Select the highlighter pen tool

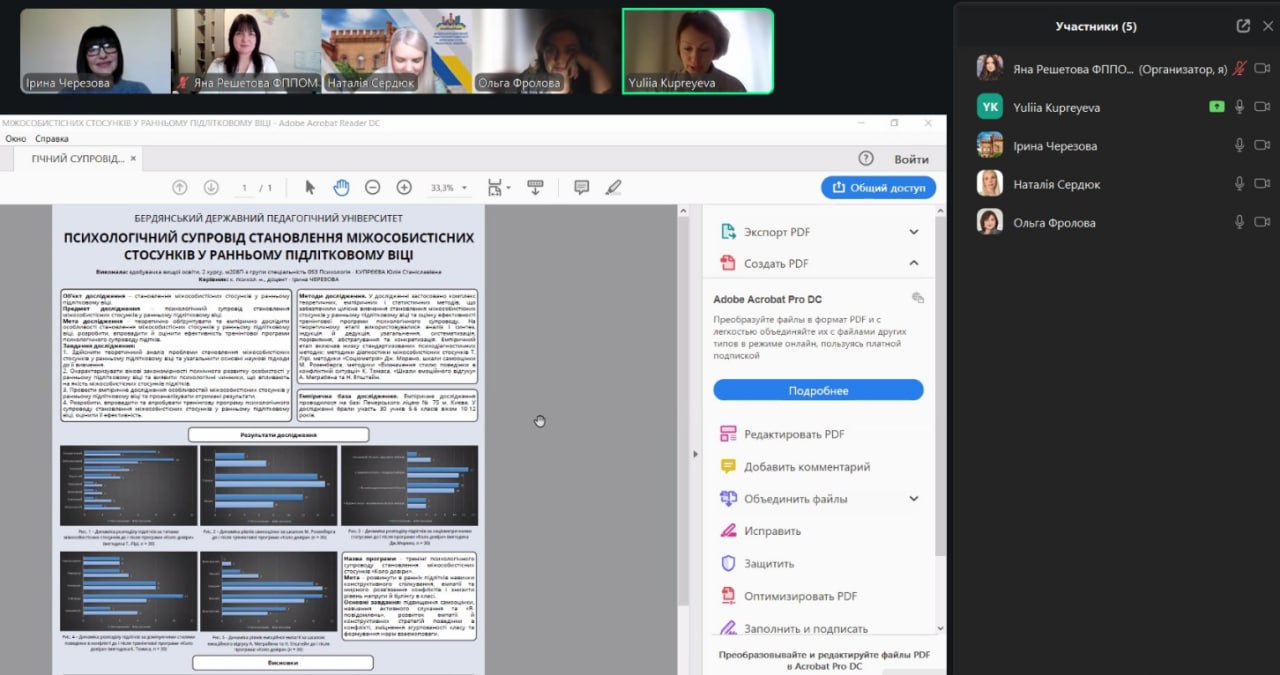[x=613, y=187]
